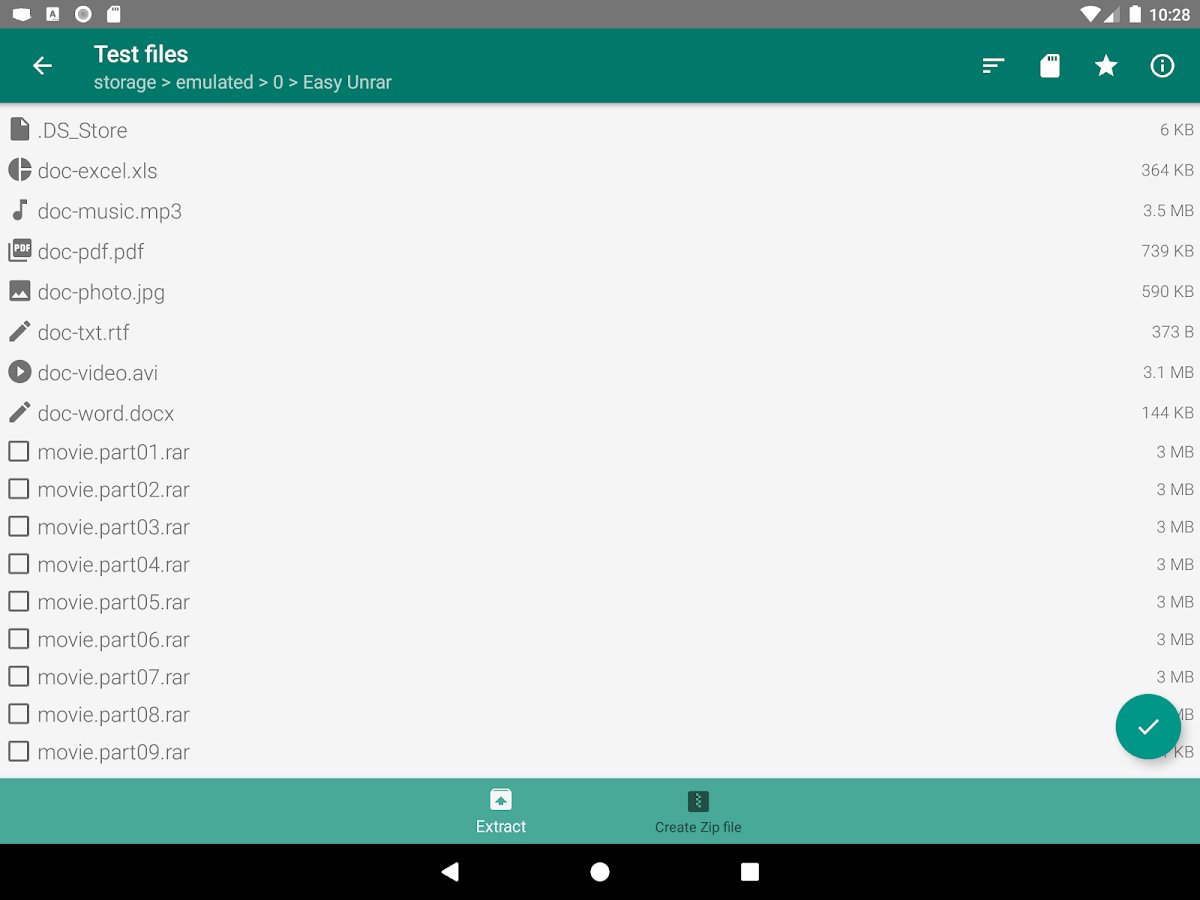This screenshot has height=900, width=1200.
Task: Open the sort options icon
Action: pos(993,66)
